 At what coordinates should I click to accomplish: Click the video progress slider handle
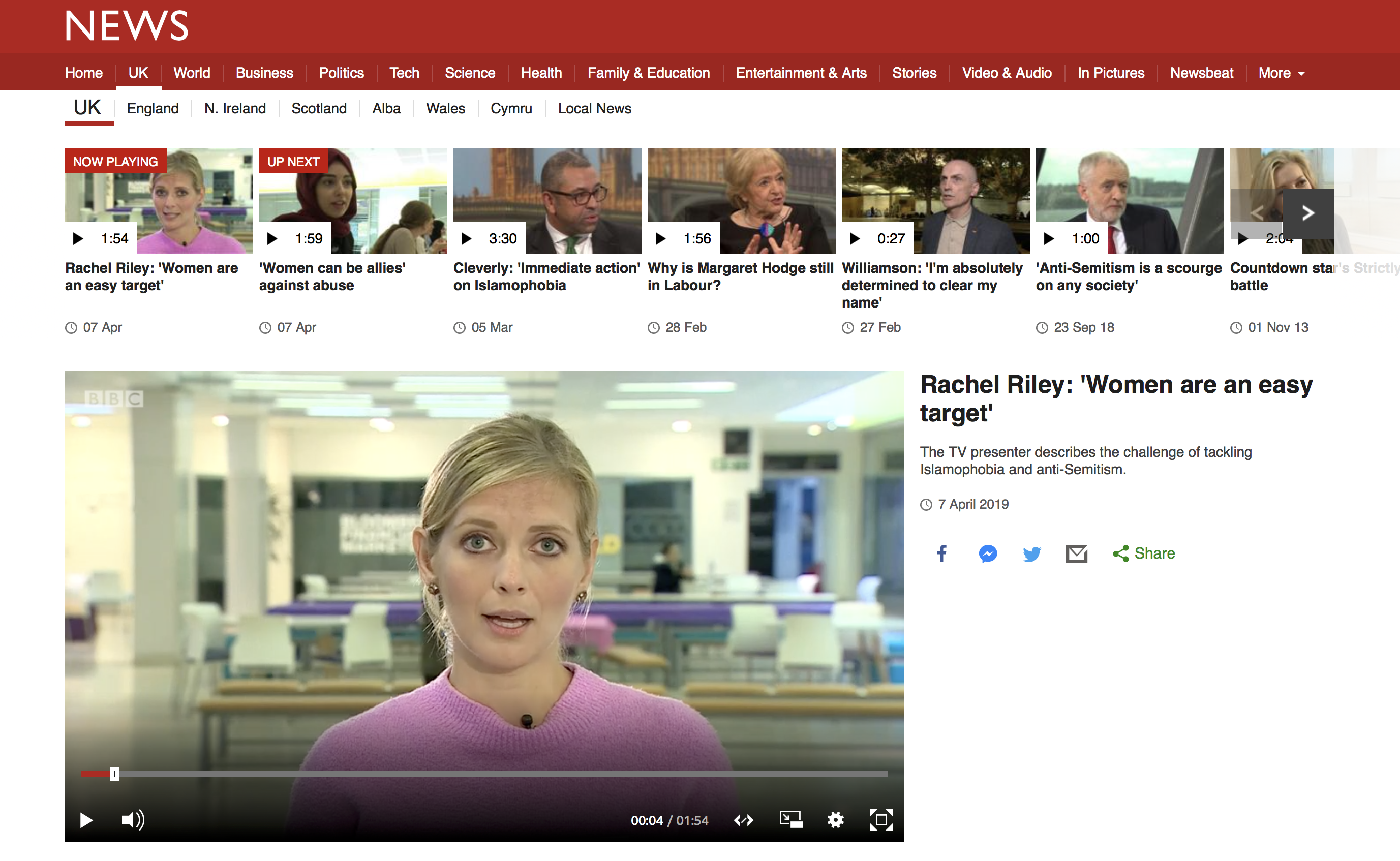(114, 774)
